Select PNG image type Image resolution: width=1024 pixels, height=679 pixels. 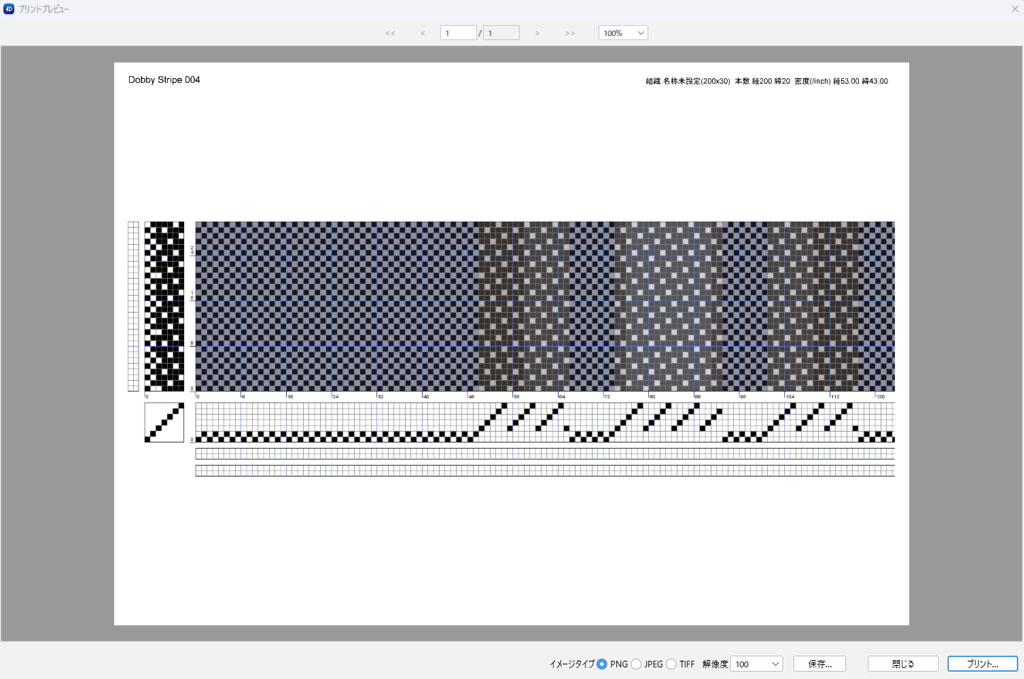pyautogui.click(x=602, y=664)
